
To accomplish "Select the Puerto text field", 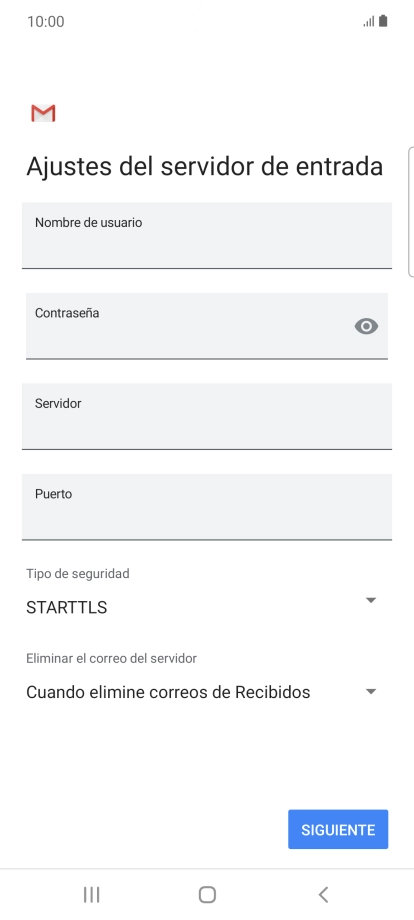I will pyautogui.click(x=207, y=506).
